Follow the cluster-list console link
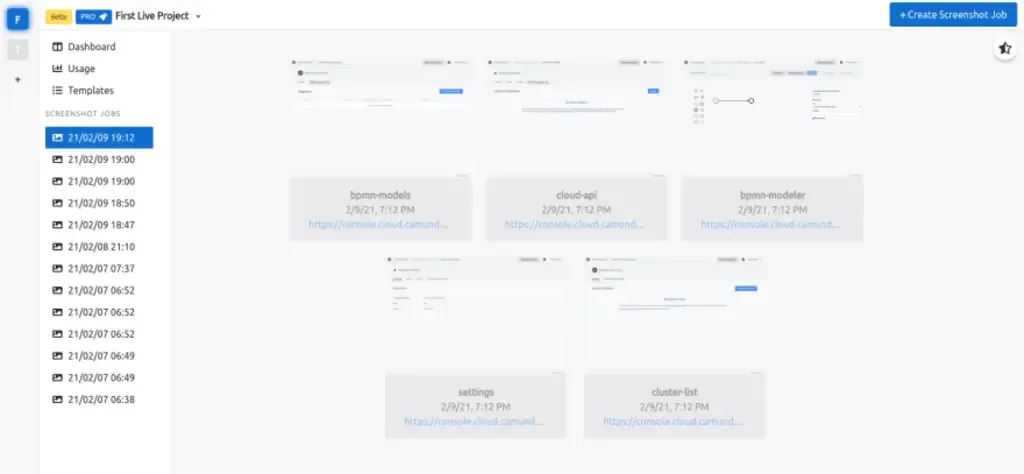The height and width of the screenshot is (474, 1024). (673, 422)
